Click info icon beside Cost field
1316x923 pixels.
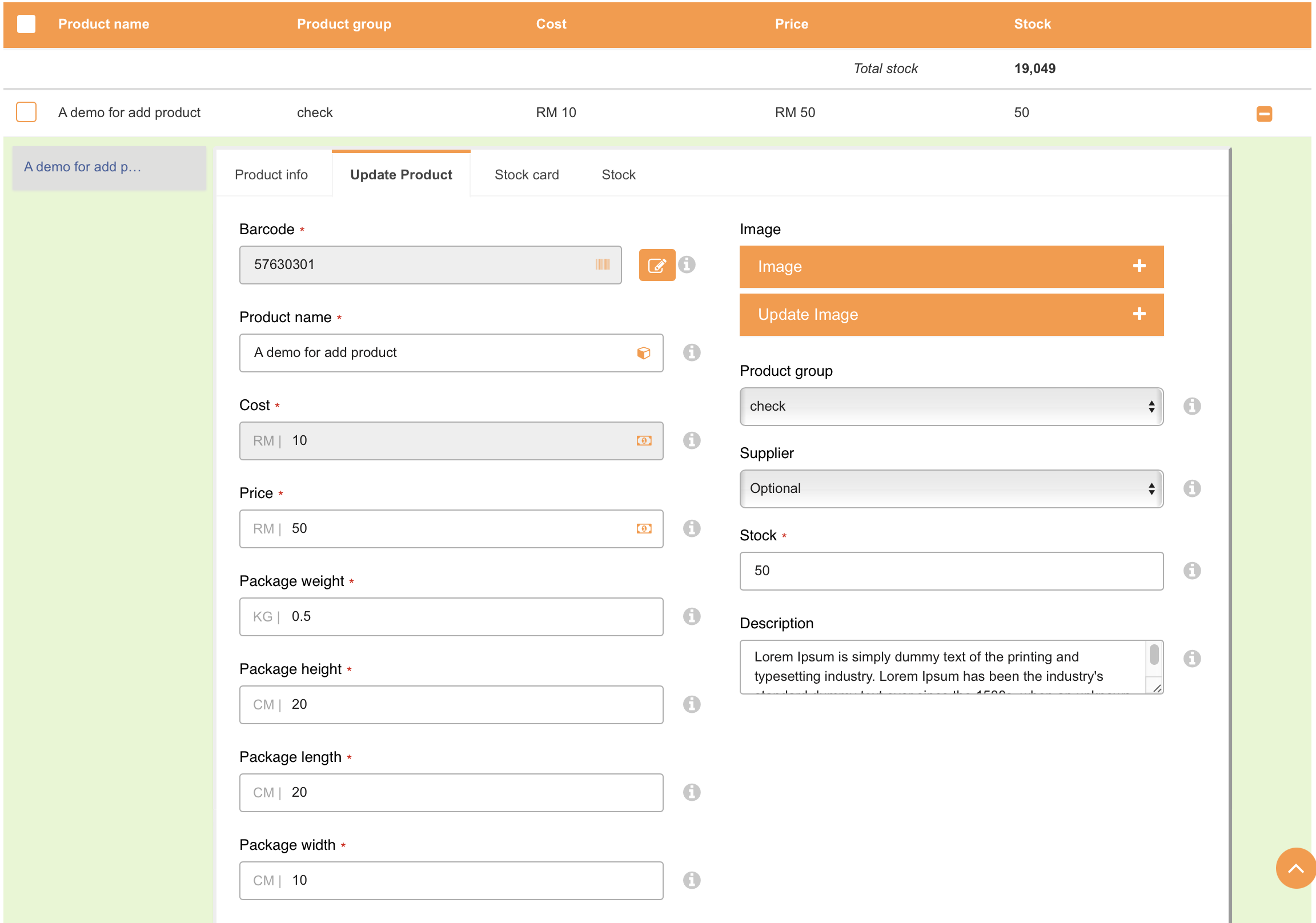click(691, 440)
